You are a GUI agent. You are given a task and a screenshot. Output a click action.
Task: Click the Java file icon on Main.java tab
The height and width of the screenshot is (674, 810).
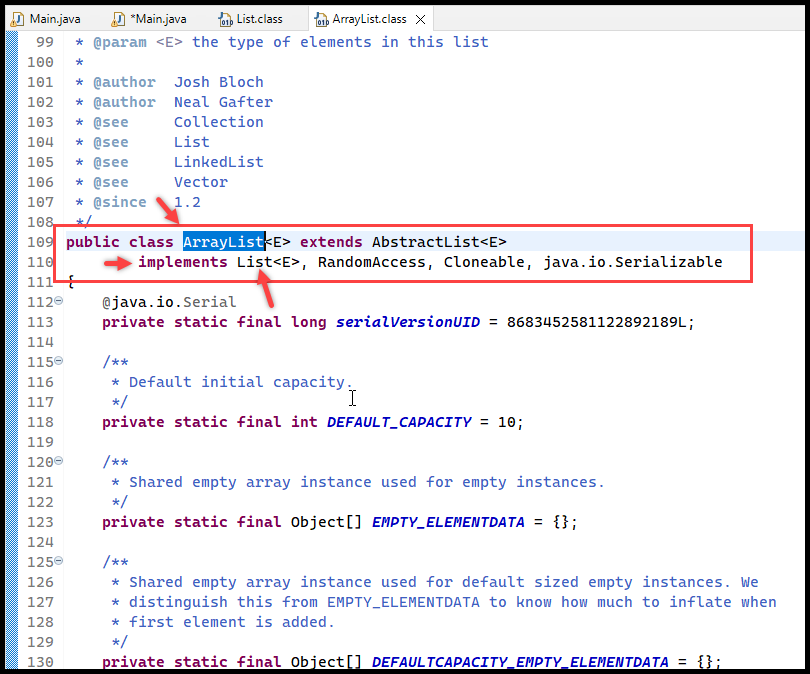[19, 17]
